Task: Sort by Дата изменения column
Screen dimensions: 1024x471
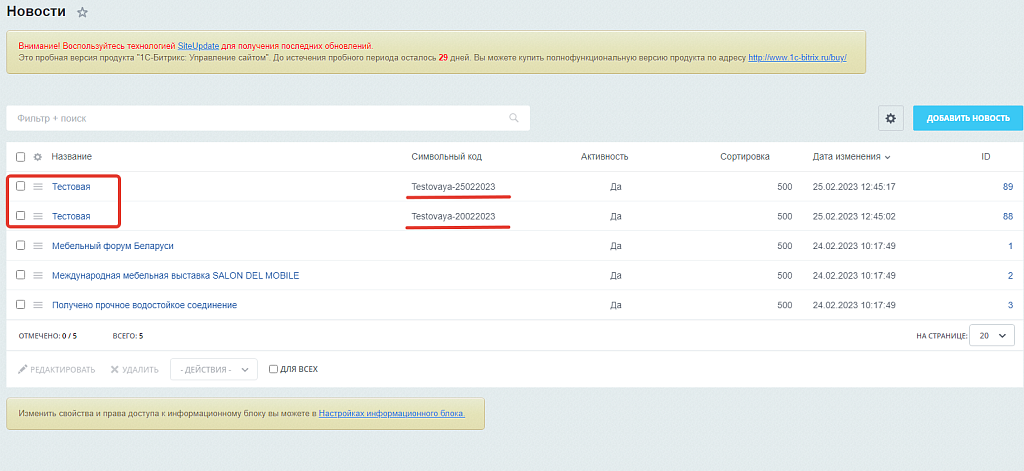Action: coord(851,157)
